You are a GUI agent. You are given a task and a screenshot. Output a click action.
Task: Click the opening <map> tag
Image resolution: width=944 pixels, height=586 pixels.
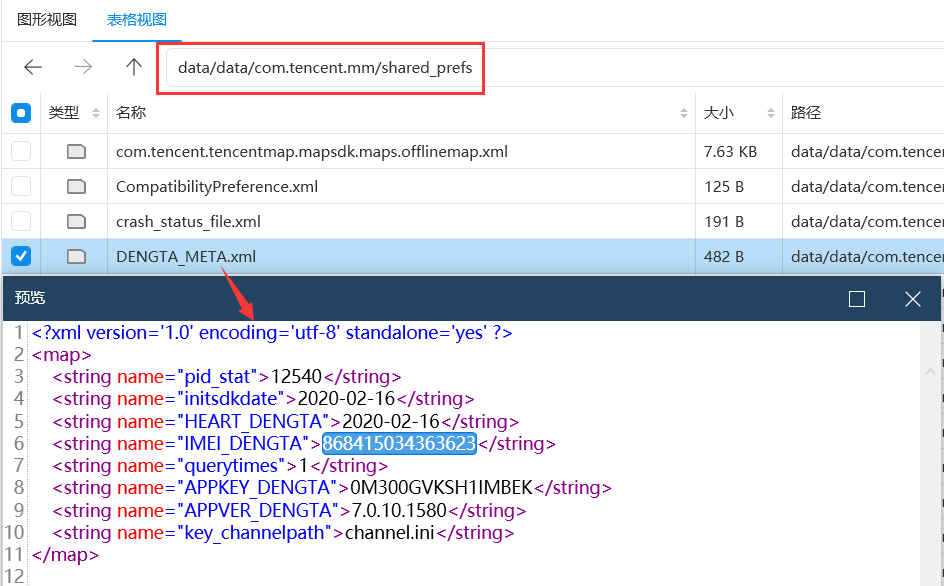point(61,355)
